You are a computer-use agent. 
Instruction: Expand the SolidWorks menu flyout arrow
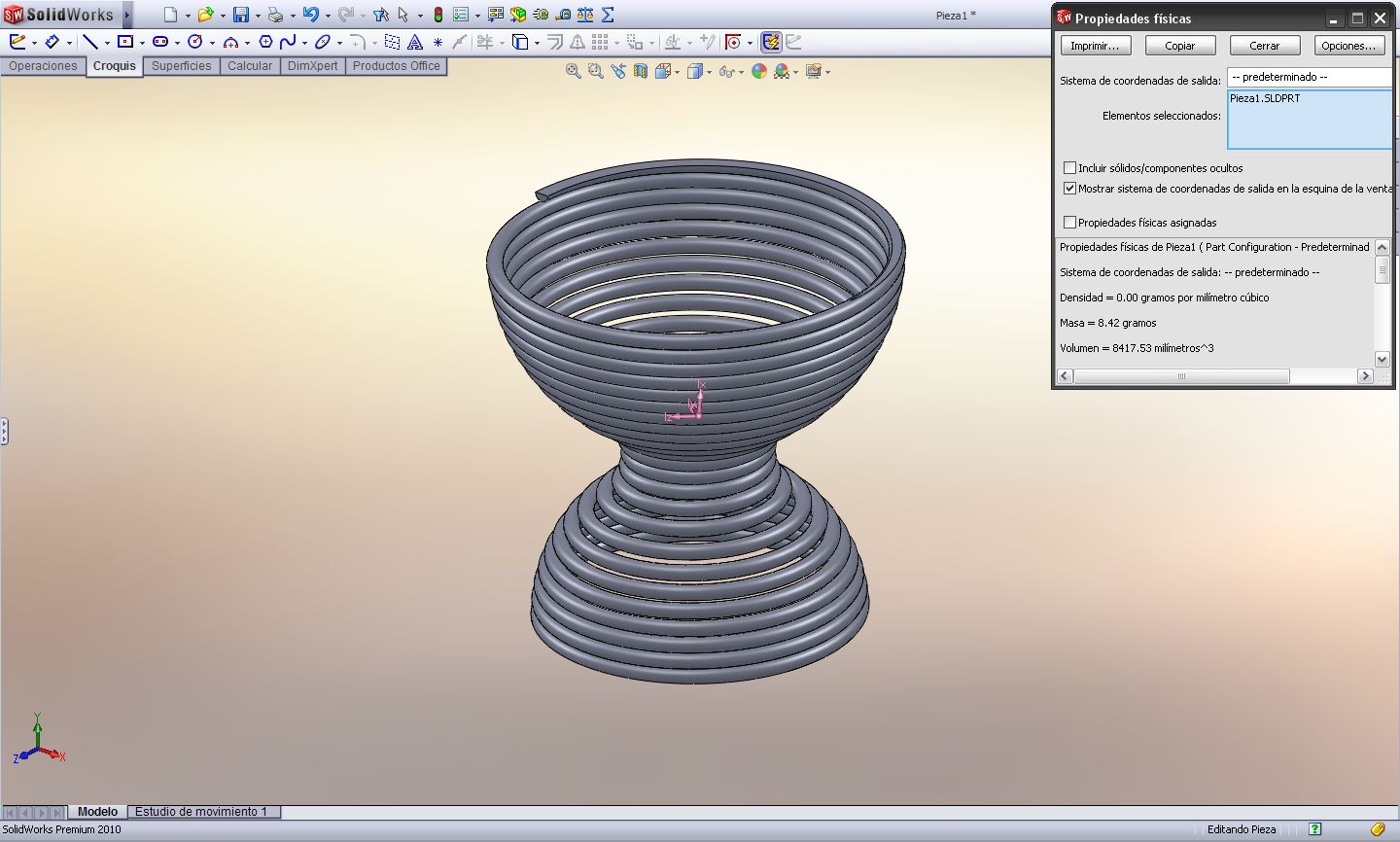click(127, 15)
